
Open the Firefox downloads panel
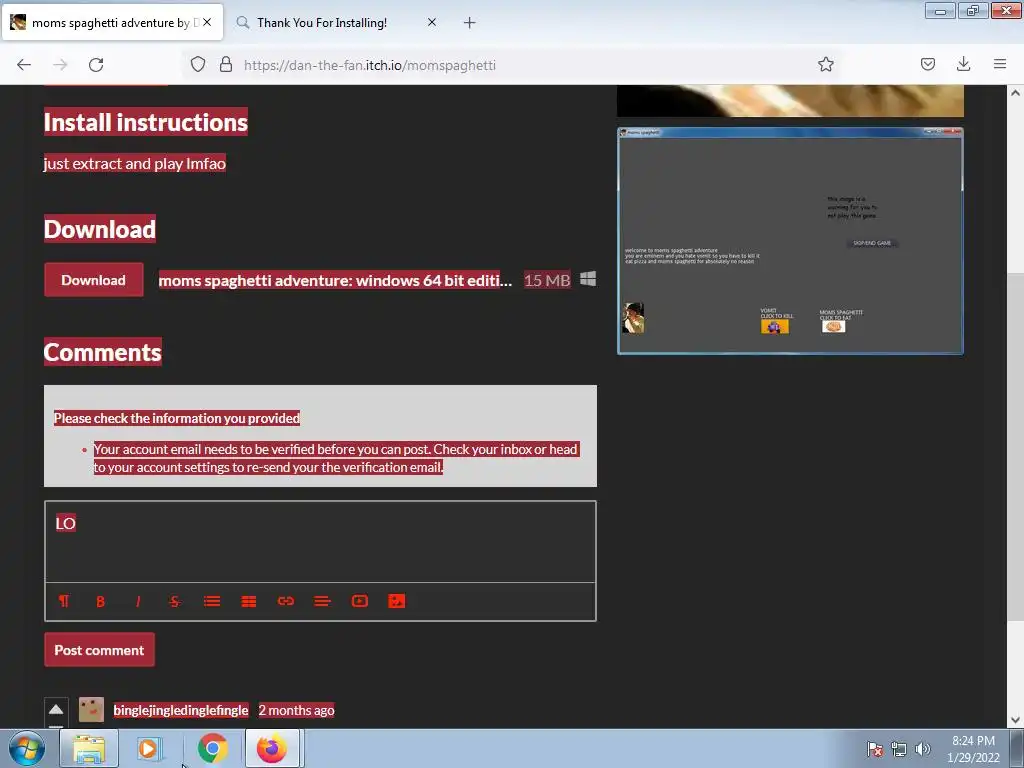(963, 65)
